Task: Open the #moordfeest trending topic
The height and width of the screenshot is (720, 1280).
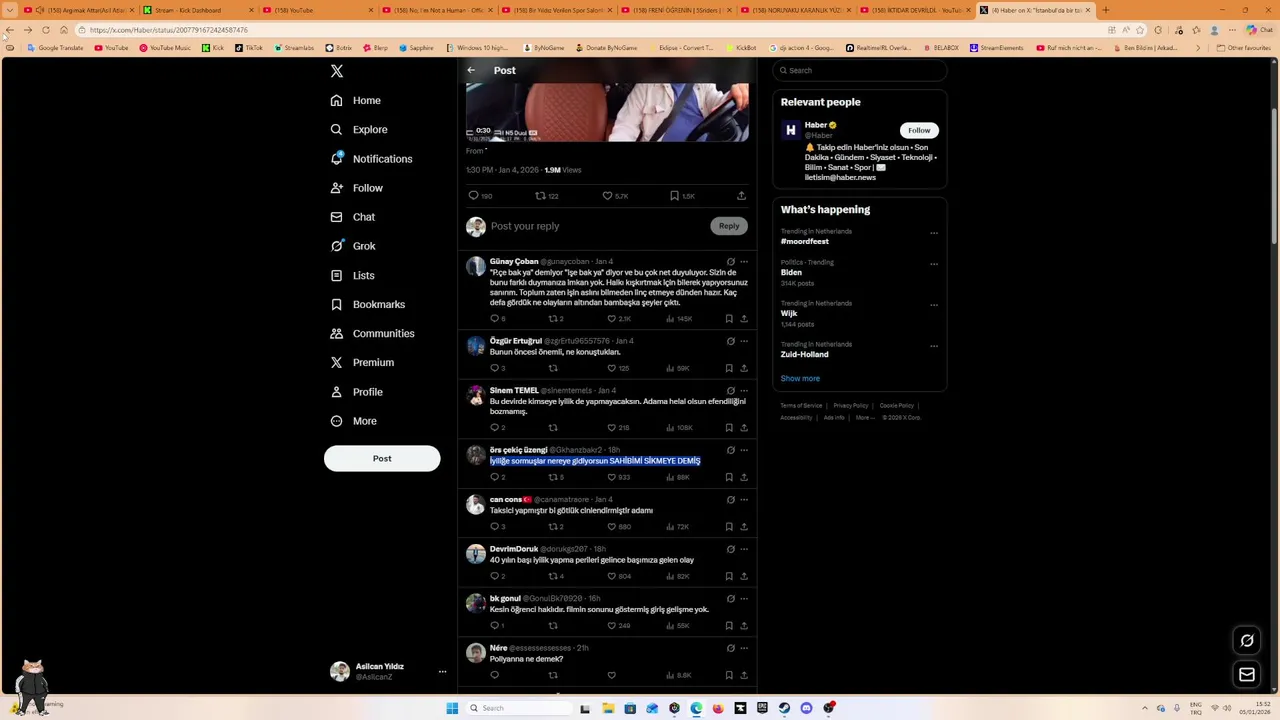Action: tap(805, 241)
